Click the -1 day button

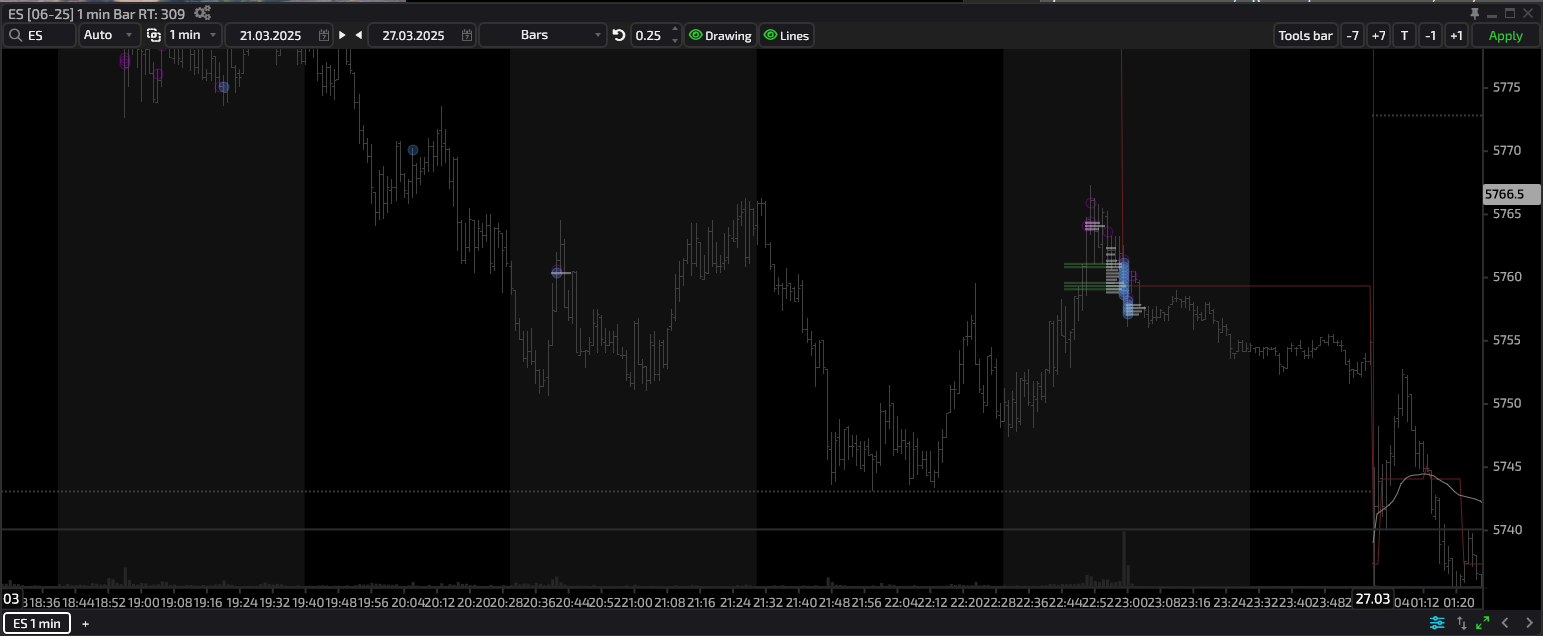pyautogui.click(x=1430, y=35)
